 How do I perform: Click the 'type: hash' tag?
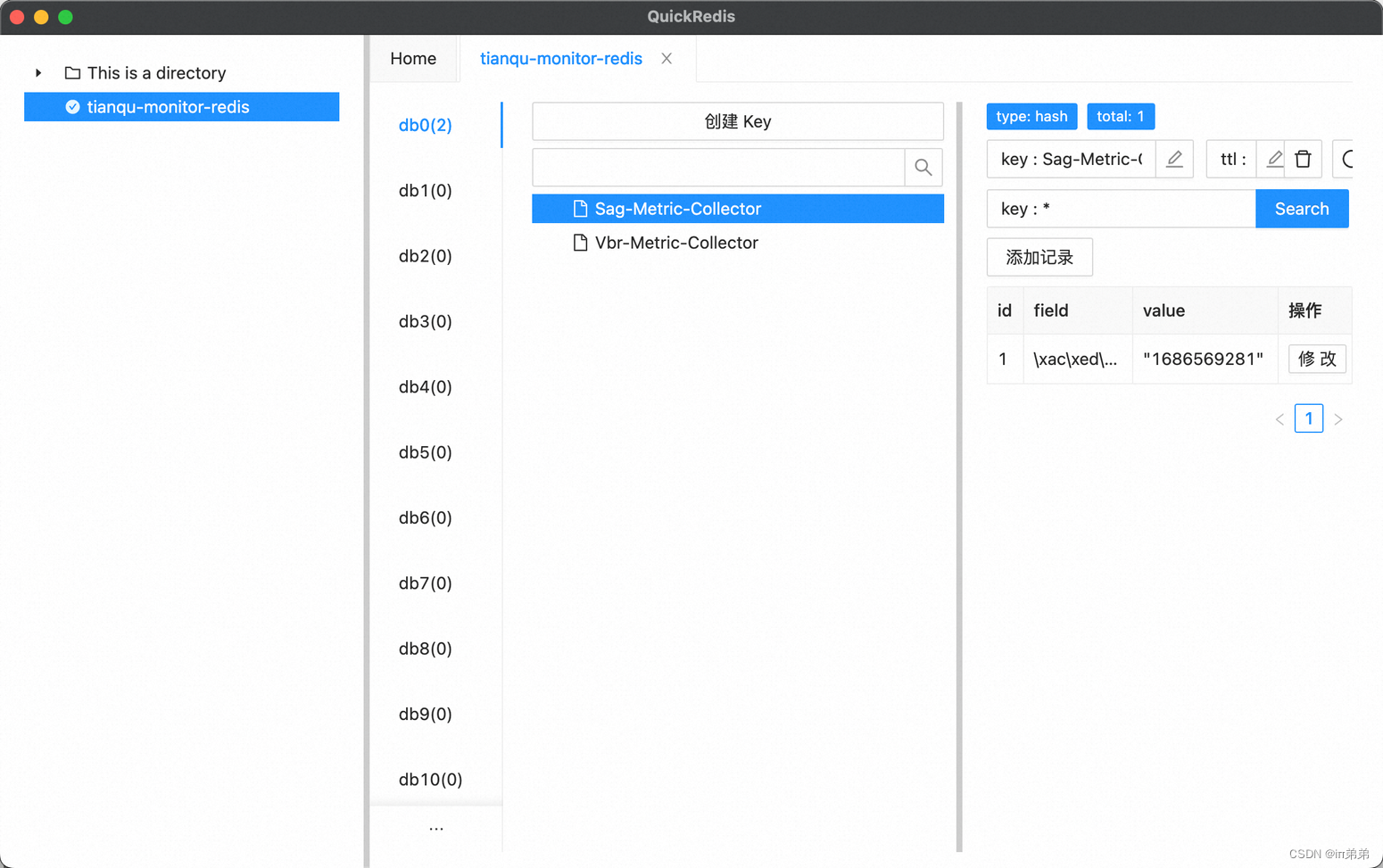coord(1032,116)
